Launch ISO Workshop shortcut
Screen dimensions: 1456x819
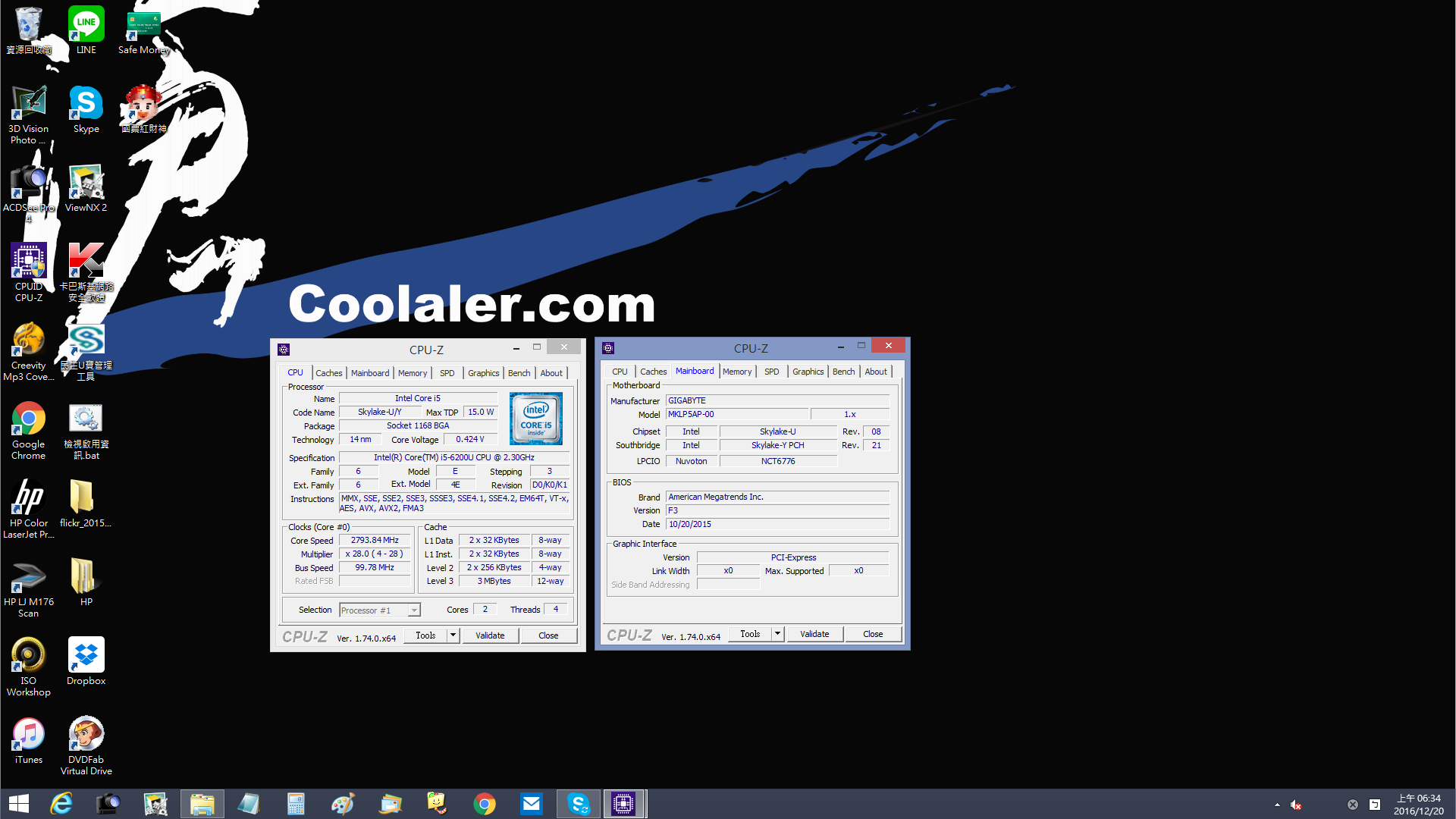(29, 667)
